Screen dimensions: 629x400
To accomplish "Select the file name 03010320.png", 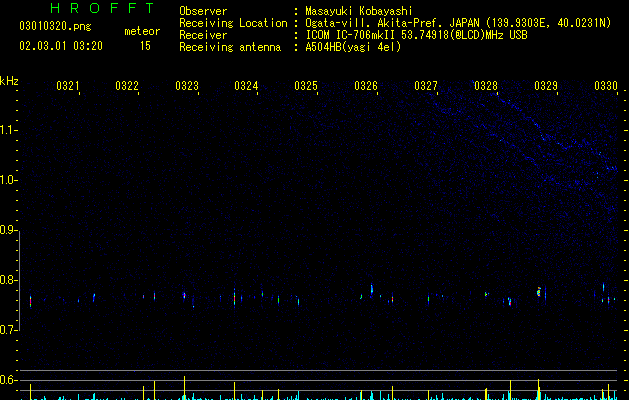I will pyautogui.click(x=55, y=26).
